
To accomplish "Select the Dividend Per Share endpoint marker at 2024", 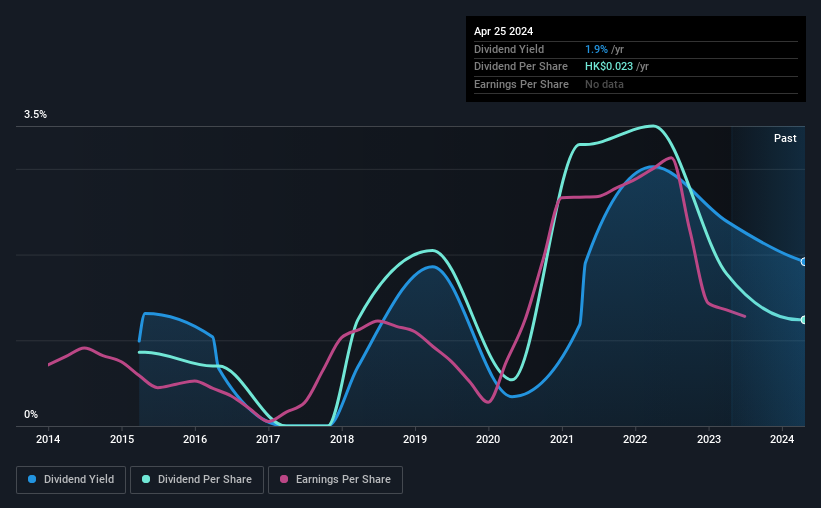I will click(804, 319).
